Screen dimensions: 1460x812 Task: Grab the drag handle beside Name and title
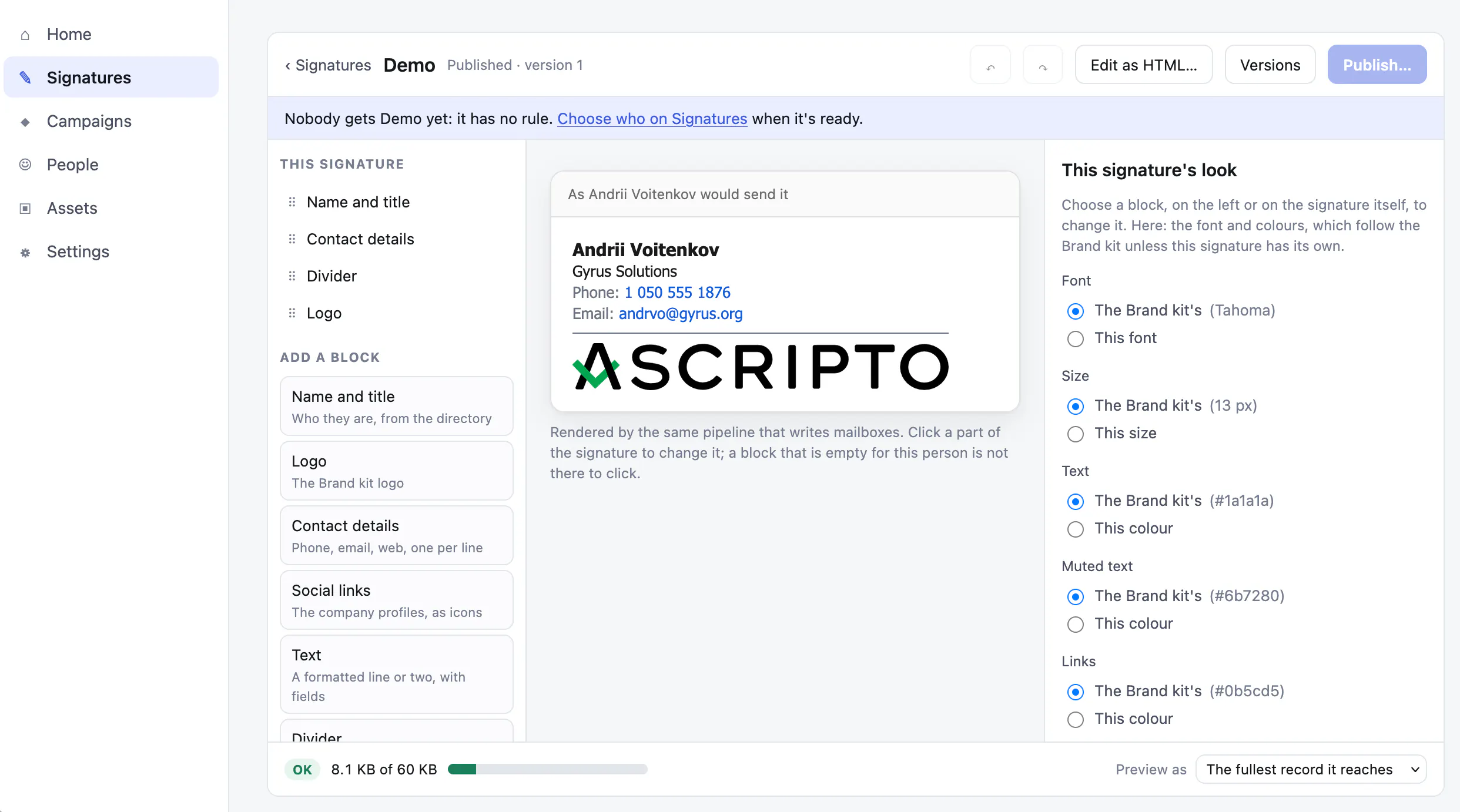point(292,202)
